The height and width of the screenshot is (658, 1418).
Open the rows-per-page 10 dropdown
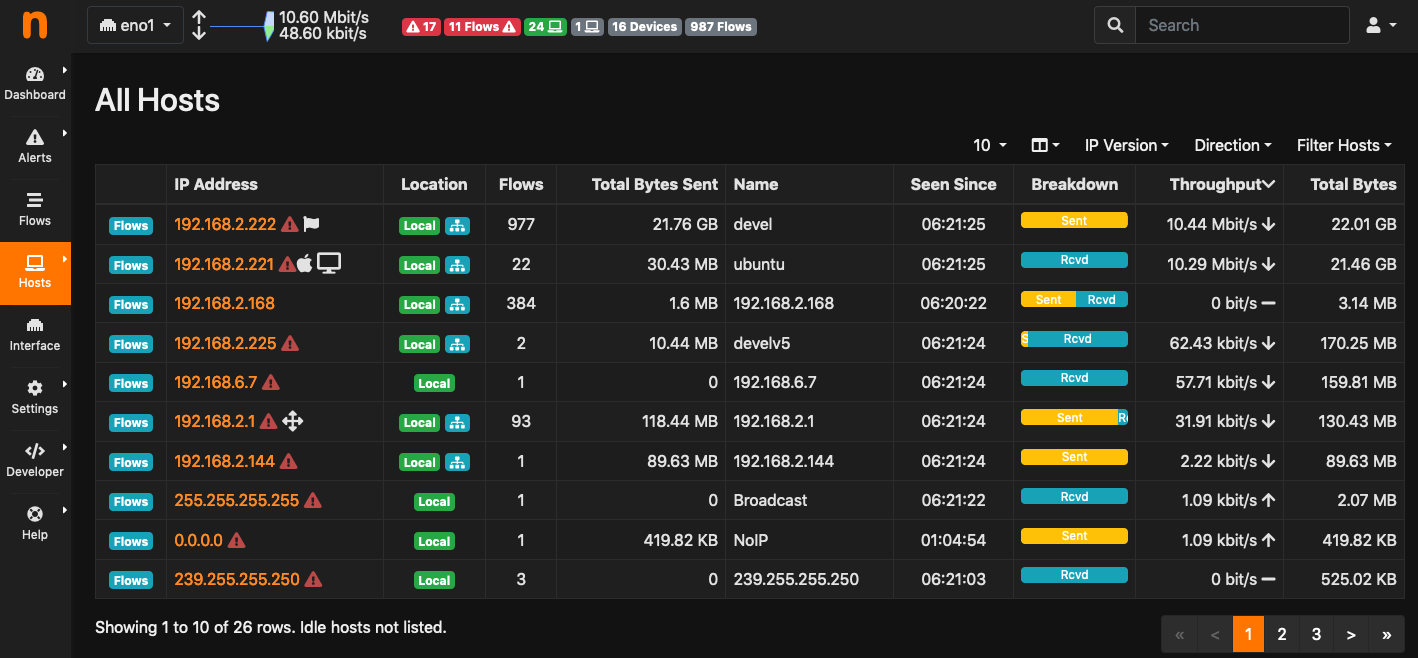[x=990, y=146]
